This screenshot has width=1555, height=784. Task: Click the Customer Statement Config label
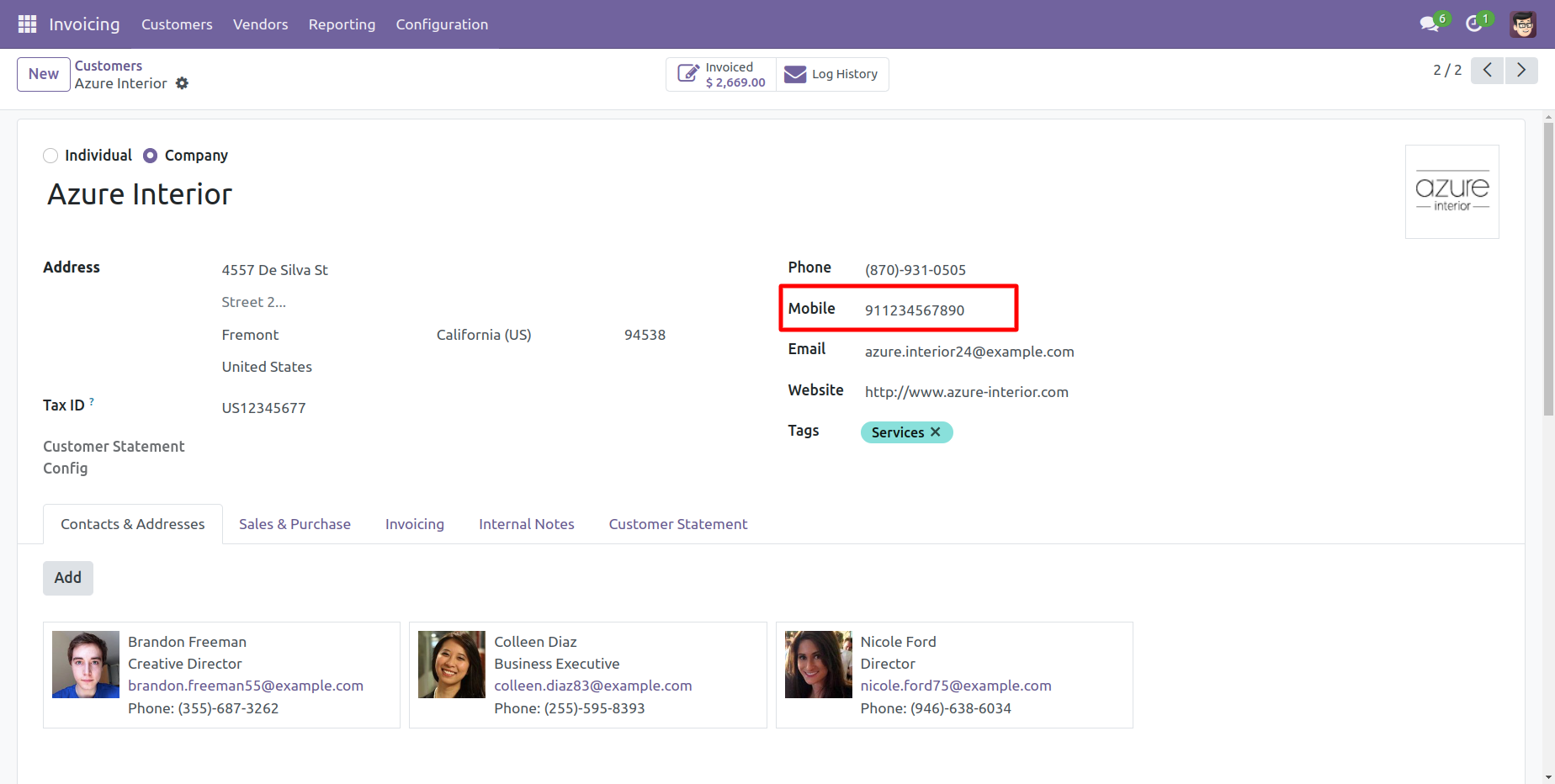pyautogui.click(x=114, y=458)
